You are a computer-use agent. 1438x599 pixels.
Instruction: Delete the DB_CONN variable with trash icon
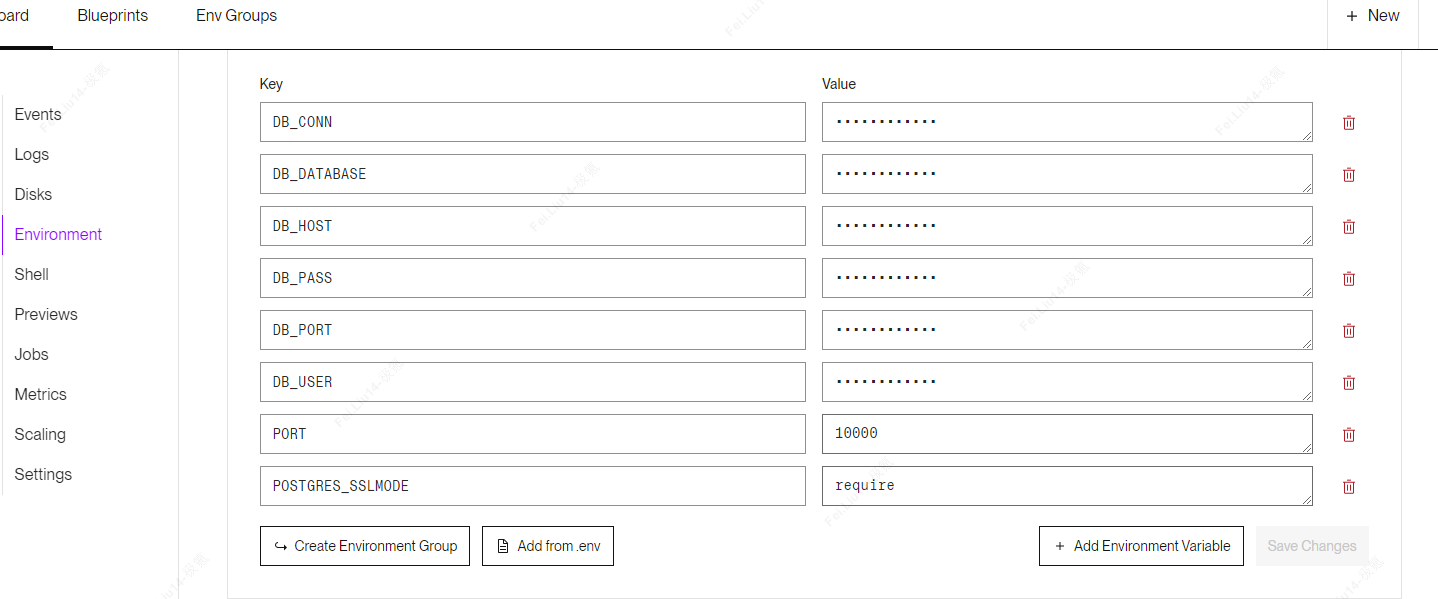(x=1349, y=122)
